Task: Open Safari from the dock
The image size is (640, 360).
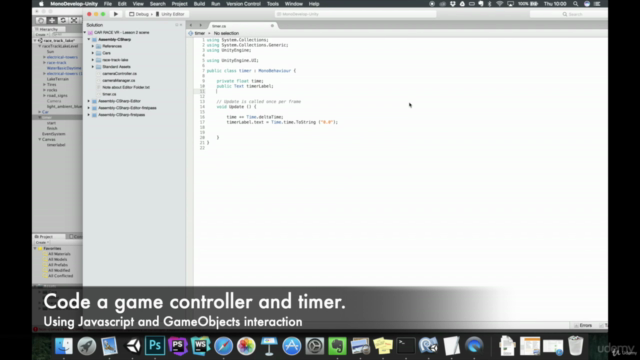Action: coord(223,346)
